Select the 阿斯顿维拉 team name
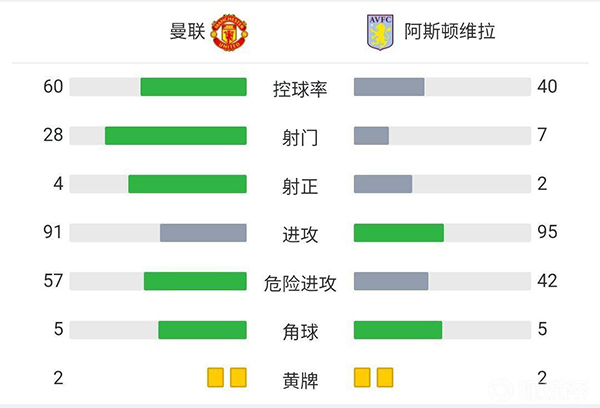Screen dimensions: 600x408 click(x=449, y=31)
